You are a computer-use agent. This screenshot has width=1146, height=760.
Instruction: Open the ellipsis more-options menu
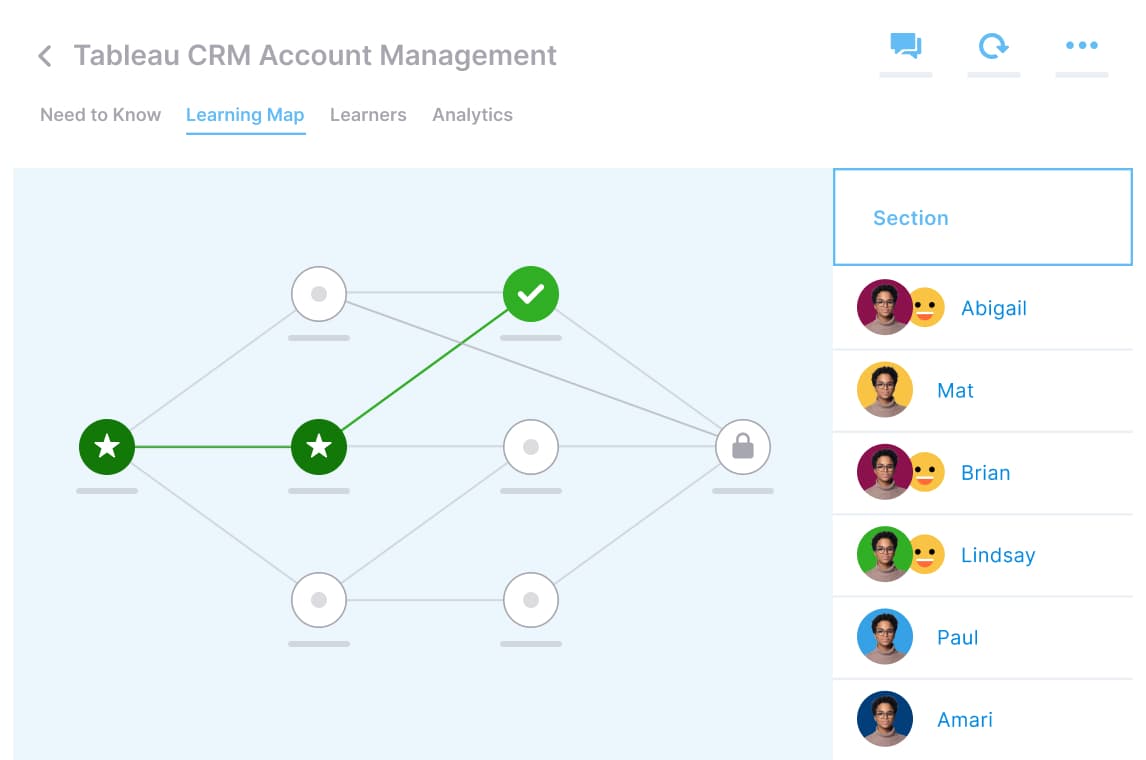point(1081,45)
